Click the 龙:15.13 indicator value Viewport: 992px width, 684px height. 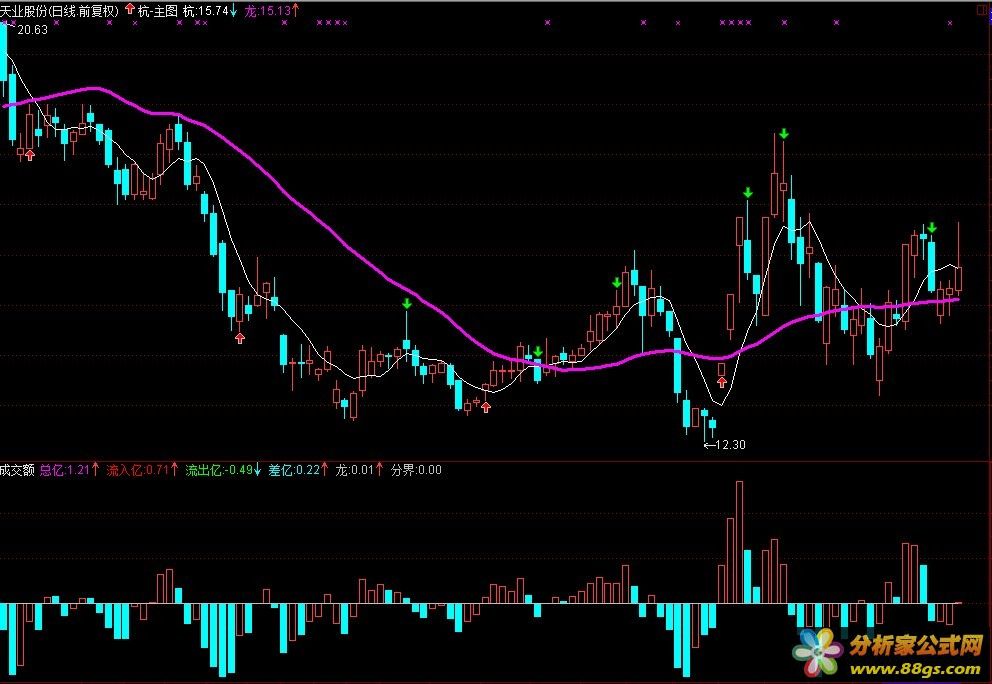pos(267,11)
